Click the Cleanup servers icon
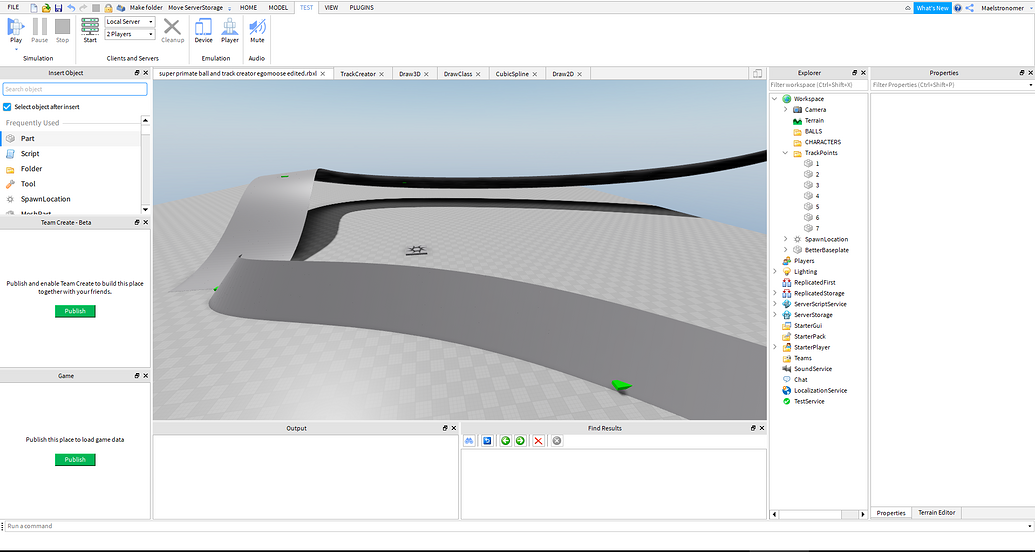This screenshot has height=552, width=1035. click(x=172, y=30)
